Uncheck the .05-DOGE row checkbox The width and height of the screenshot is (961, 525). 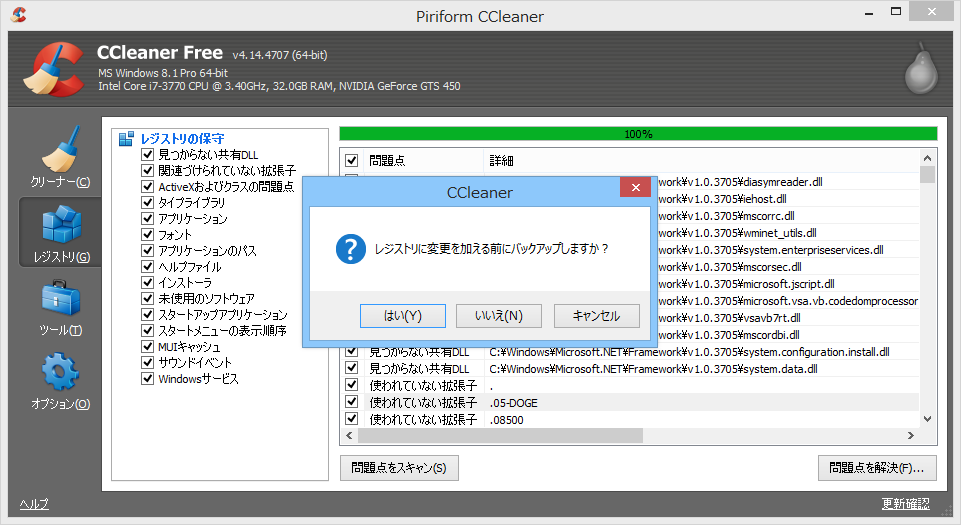point(351,402)
